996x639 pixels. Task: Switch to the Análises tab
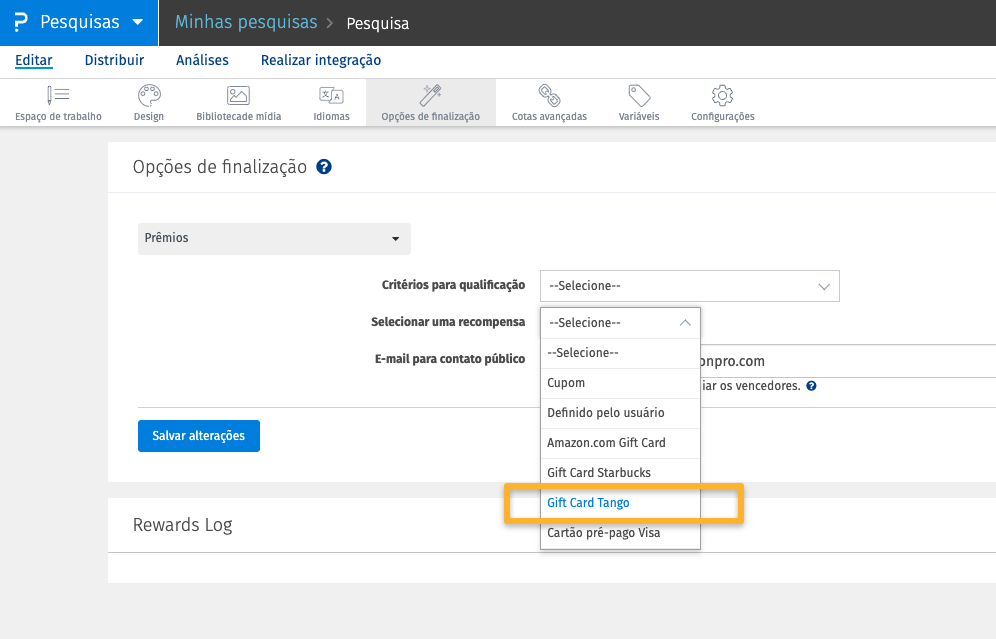202,60
